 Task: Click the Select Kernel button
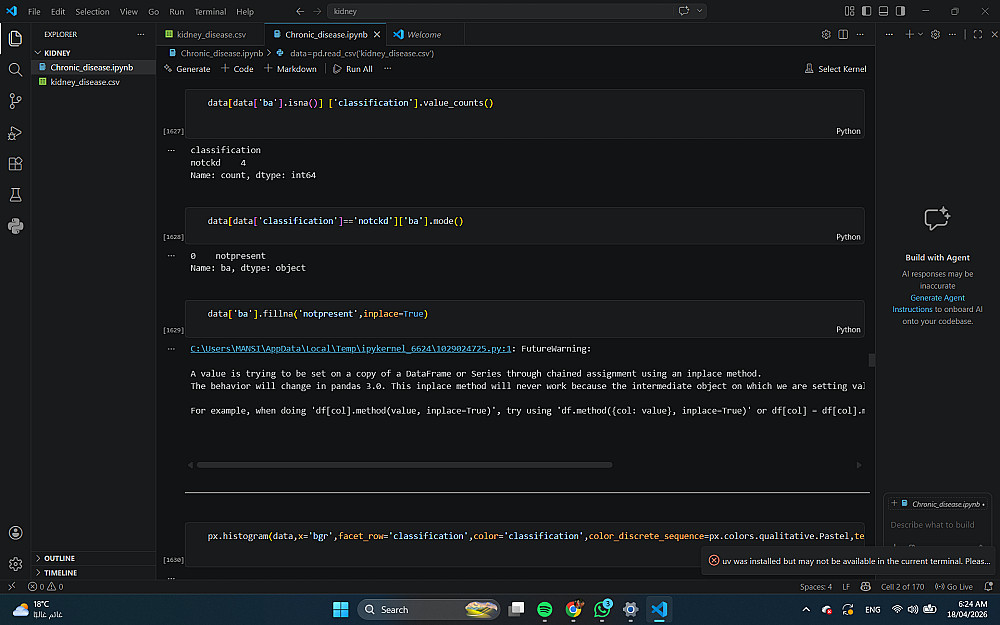click(836, 69)
